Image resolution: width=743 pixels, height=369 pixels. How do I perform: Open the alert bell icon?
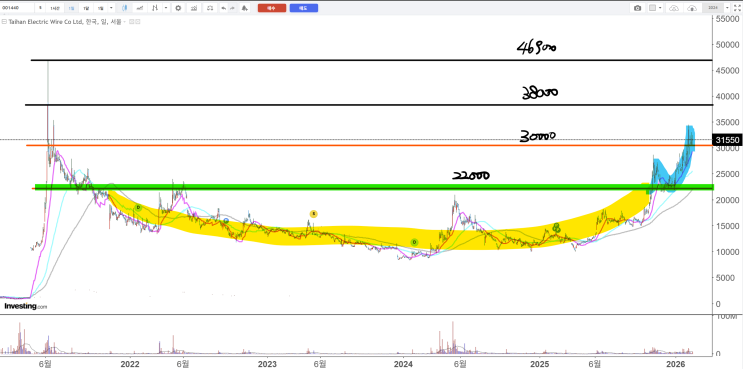245,8
